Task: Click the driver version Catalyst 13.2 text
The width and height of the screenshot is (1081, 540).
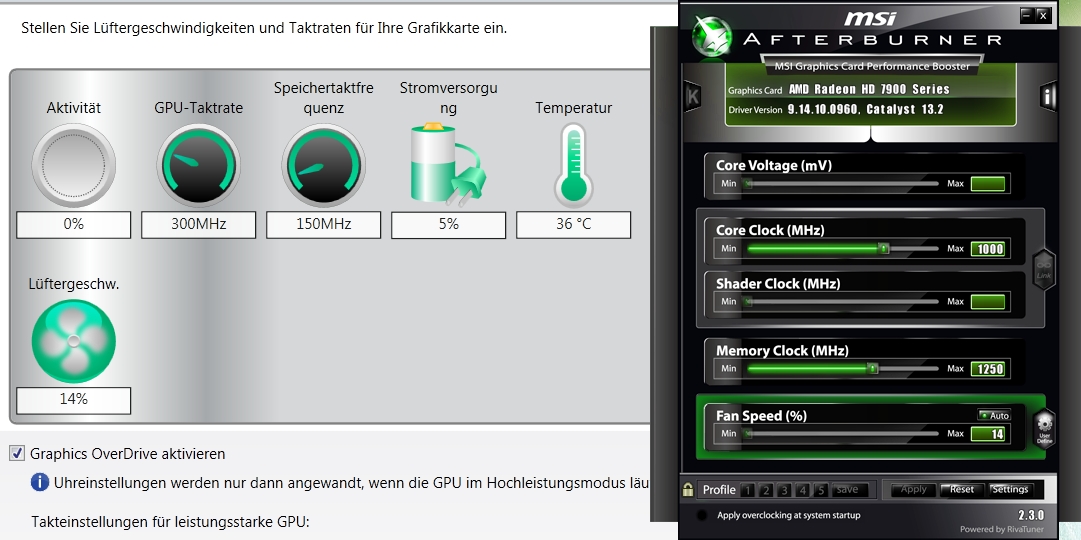Action: tap(865, 110)
